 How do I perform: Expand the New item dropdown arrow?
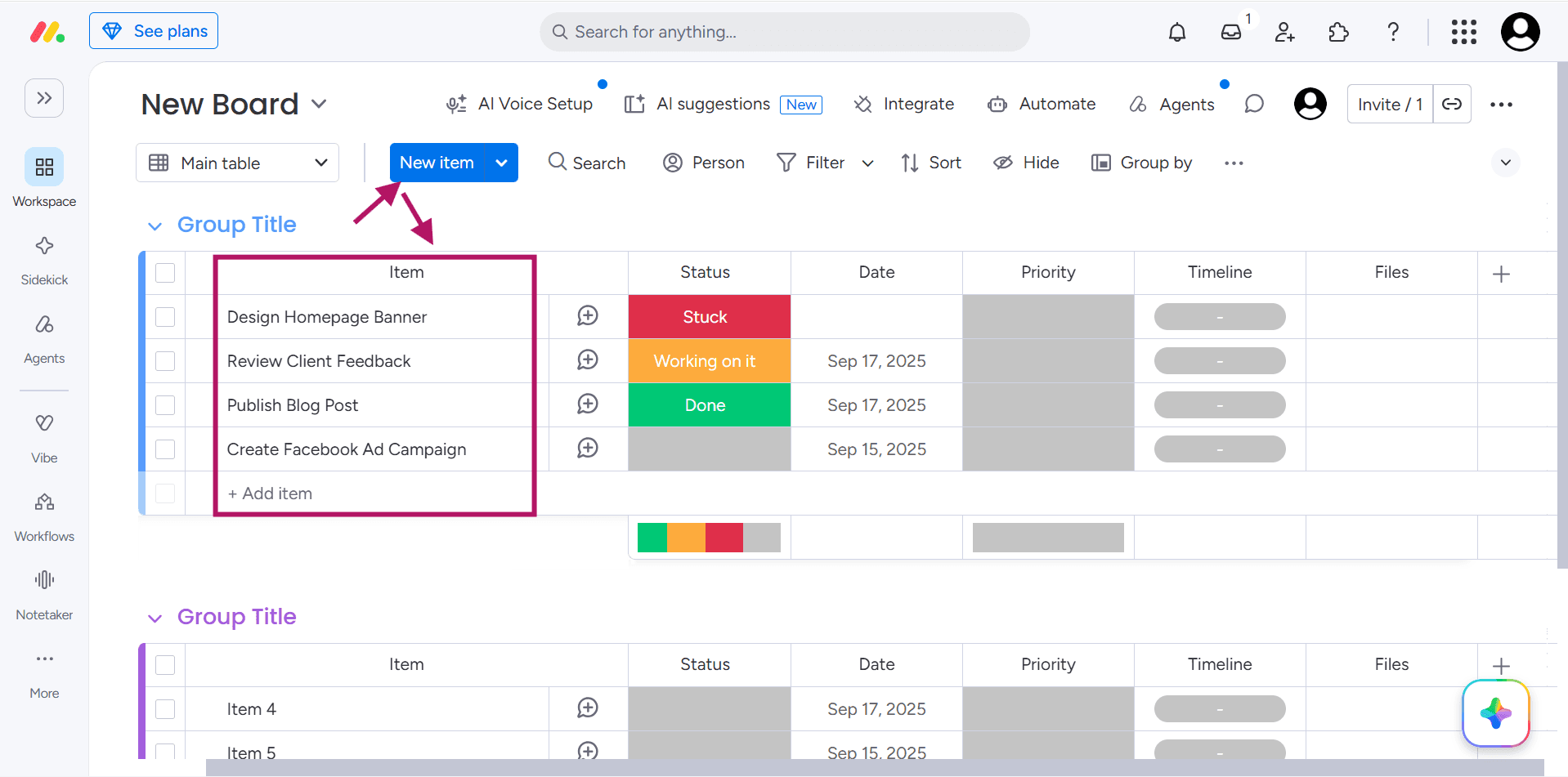click(x=502, y=163)
